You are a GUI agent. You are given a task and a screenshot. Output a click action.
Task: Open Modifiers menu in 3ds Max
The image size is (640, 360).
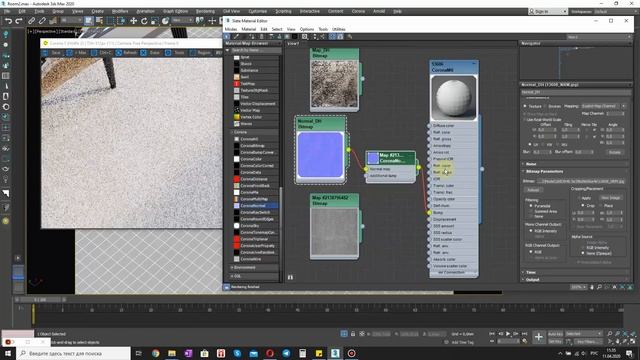(120, 11)
